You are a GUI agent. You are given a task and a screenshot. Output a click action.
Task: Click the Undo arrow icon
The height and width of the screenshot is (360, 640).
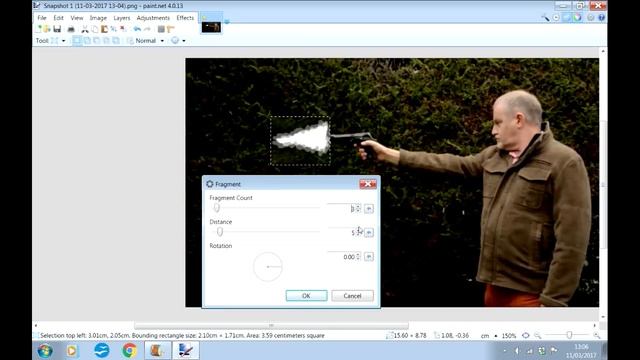(137, 29)
